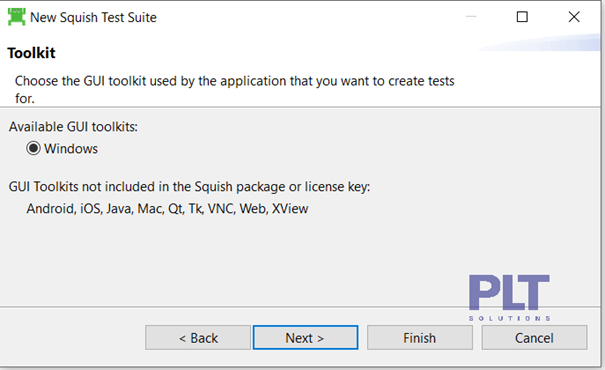The height and width of the screenshot is (370, 605).
Task: Click the Windows radio button label text
Action: pyautogui.click(x=71, y=149)
